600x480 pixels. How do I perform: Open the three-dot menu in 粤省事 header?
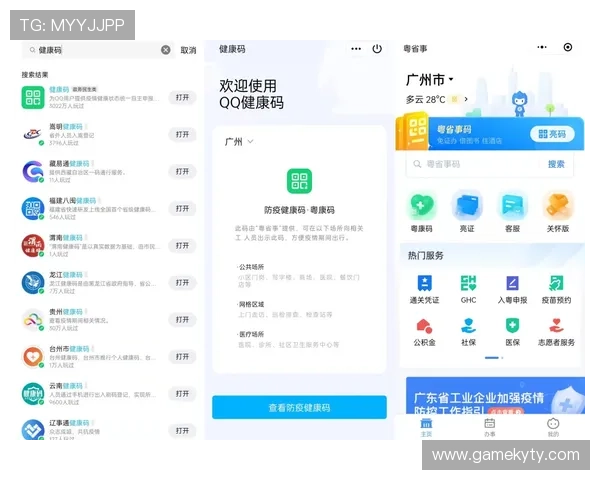coord(542,47)
